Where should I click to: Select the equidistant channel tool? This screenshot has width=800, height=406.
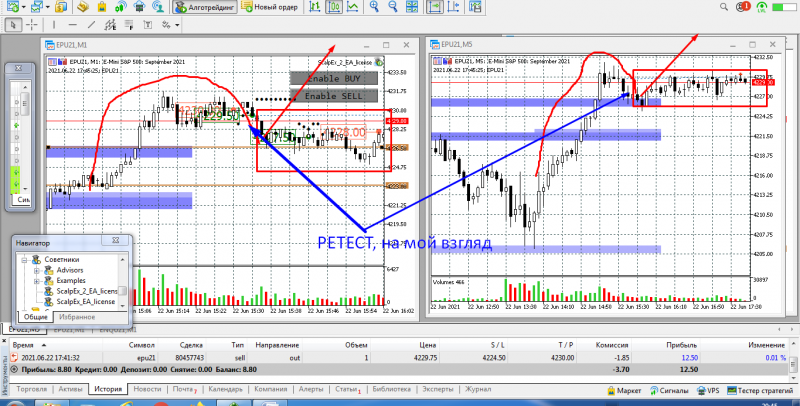(x=110, y=24)
